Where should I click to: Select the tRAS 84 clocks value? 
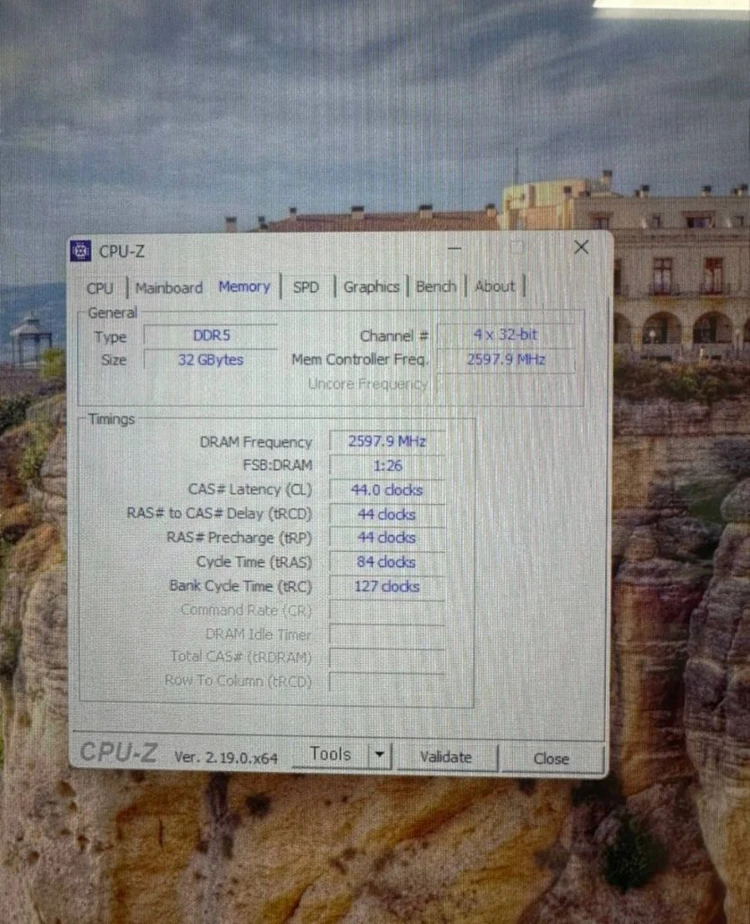click(x=387, y=562)
